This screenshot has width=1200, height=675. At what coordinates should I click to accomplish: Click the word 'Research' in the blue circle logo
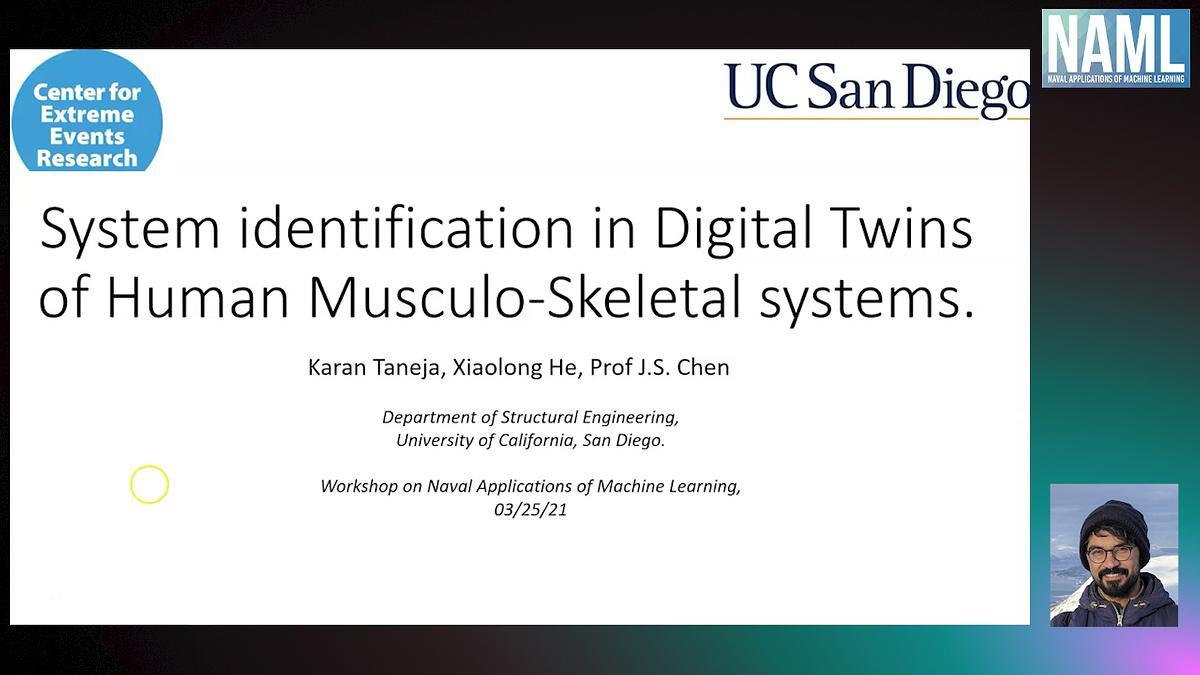[x=87, y=158]
